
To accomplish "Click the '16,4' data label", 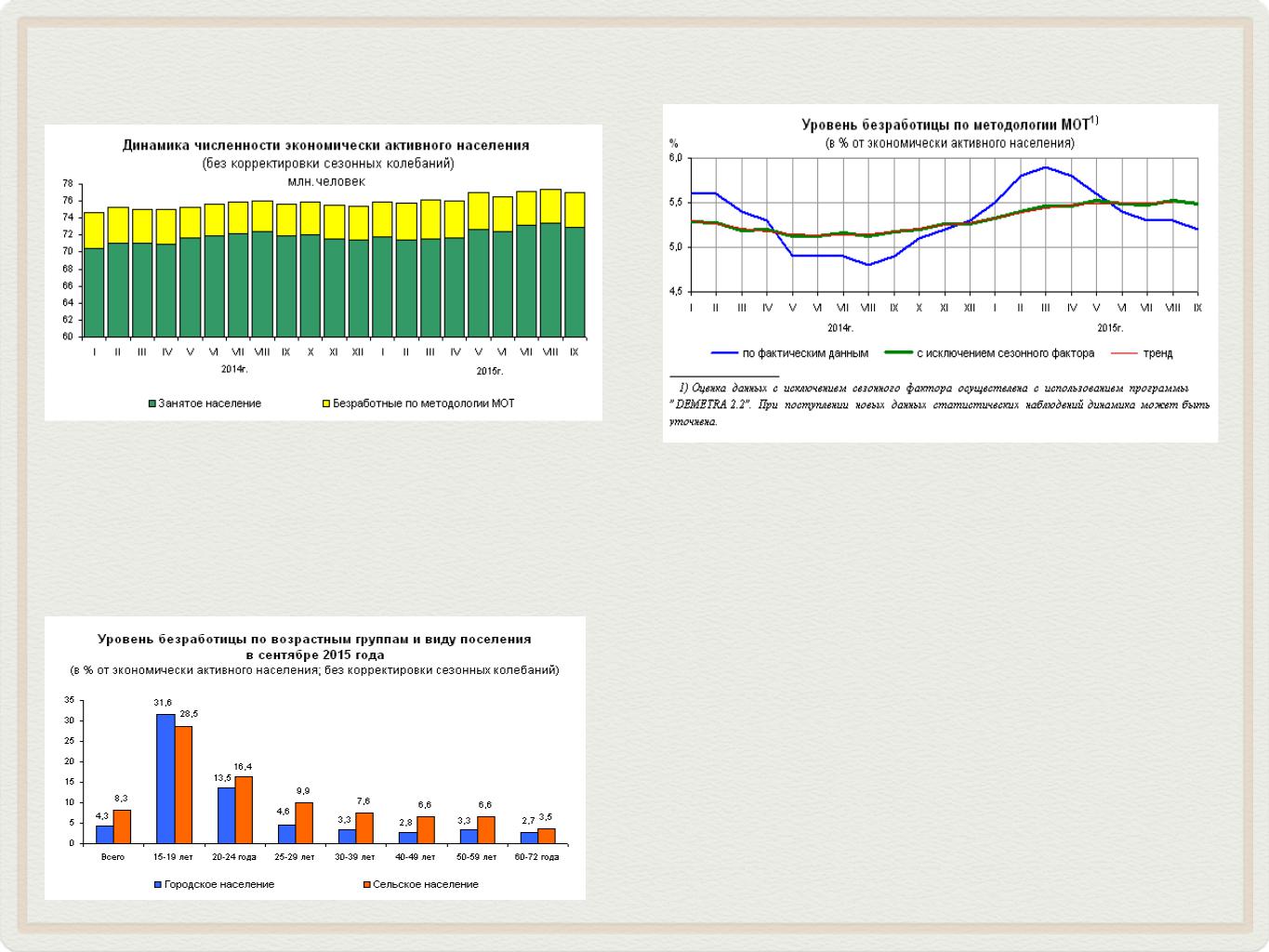I will coord(243,767).
